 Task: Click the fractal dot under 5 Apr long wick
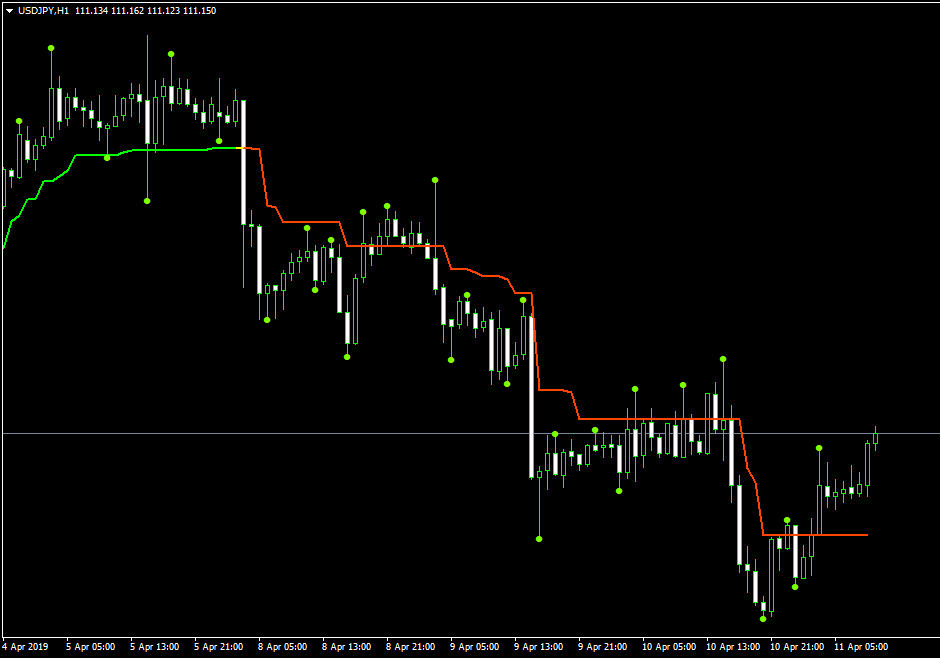[147, 201]
